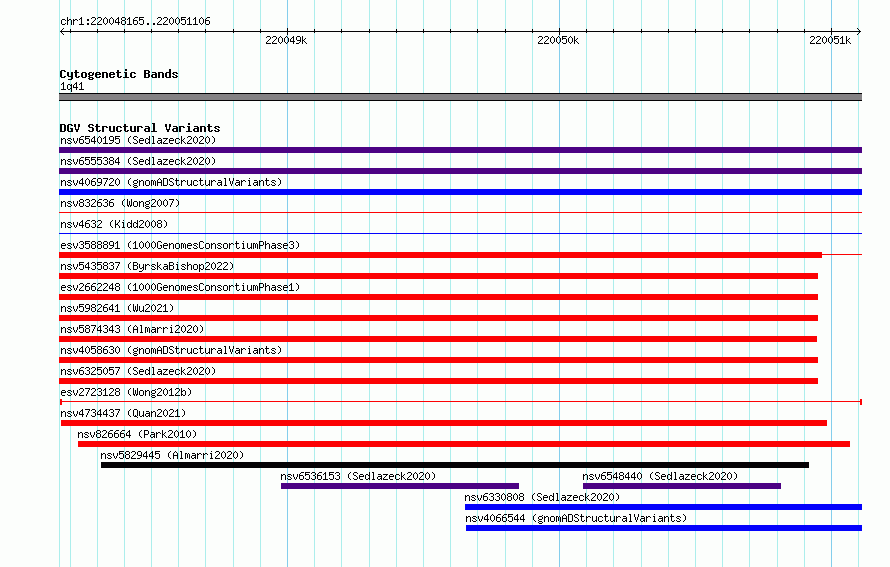890x567 pixels.
Task: Click the 220050k ruler tick label
Action: (558, 40)
